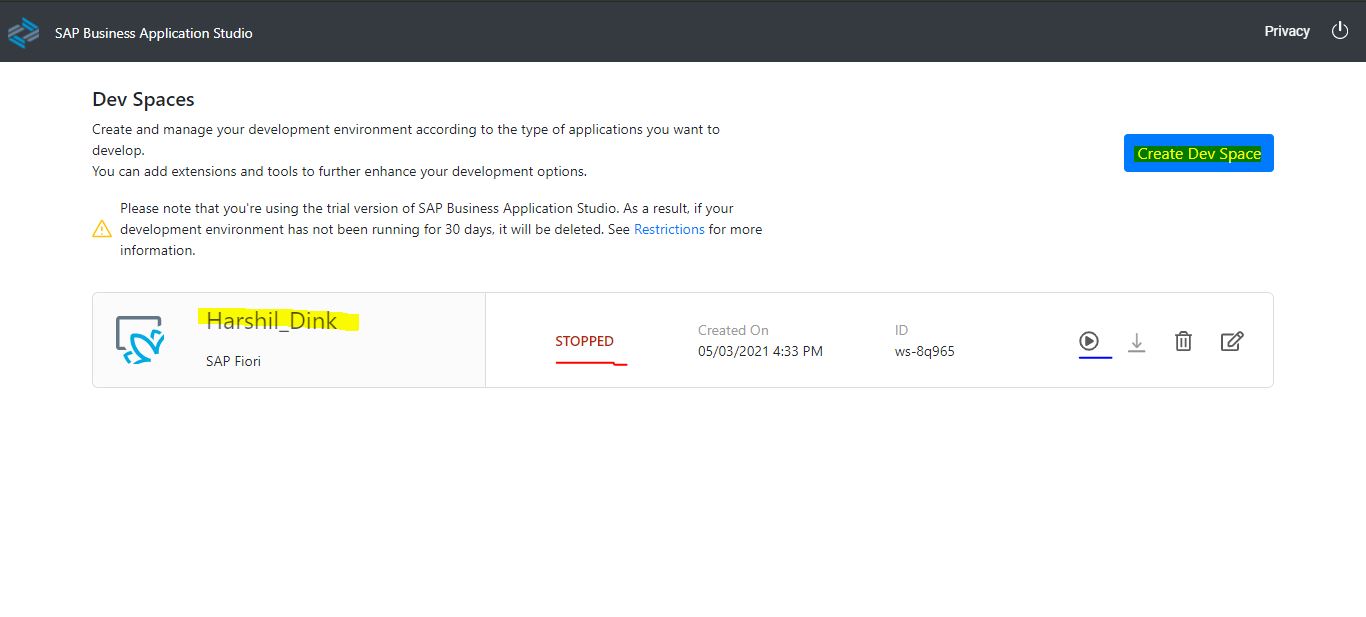Click the SAP Fiori dev space type icon

point(139,340)
